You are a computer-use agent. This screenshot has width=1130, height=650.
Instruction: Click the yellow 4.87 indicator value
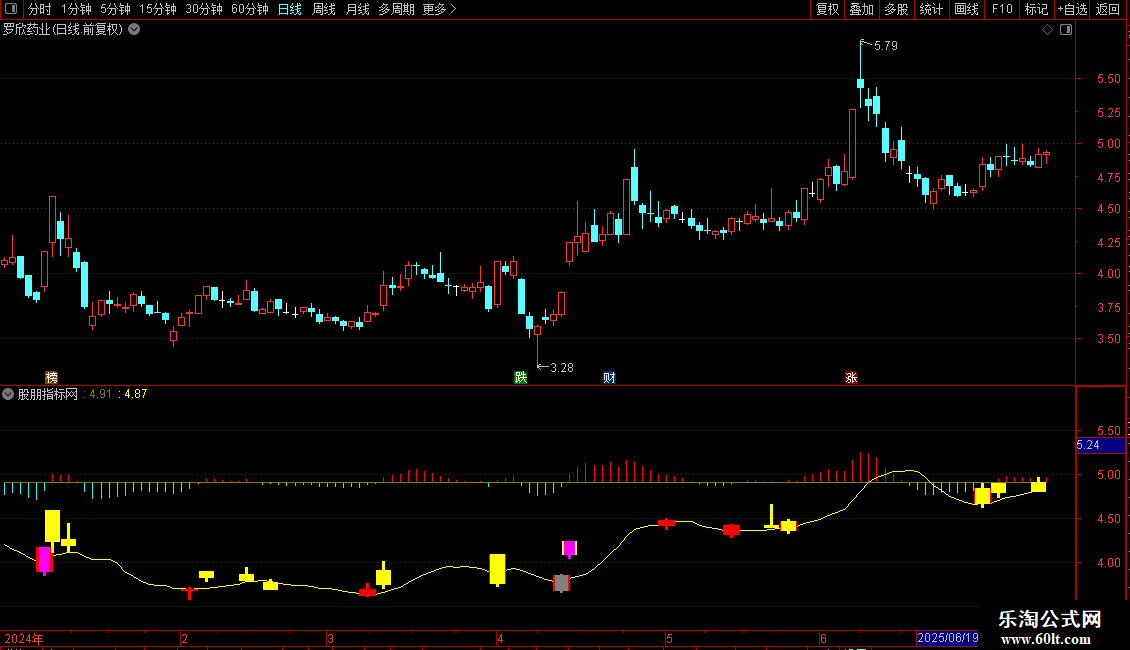pos(135,394)
